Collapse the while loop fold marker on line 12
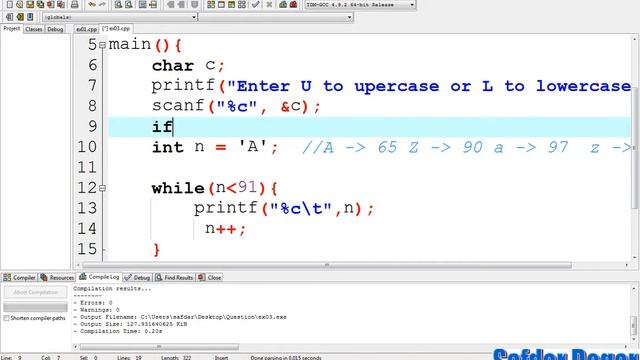The image size is (640, 360). pyautogui.click(x=102, y=188)
